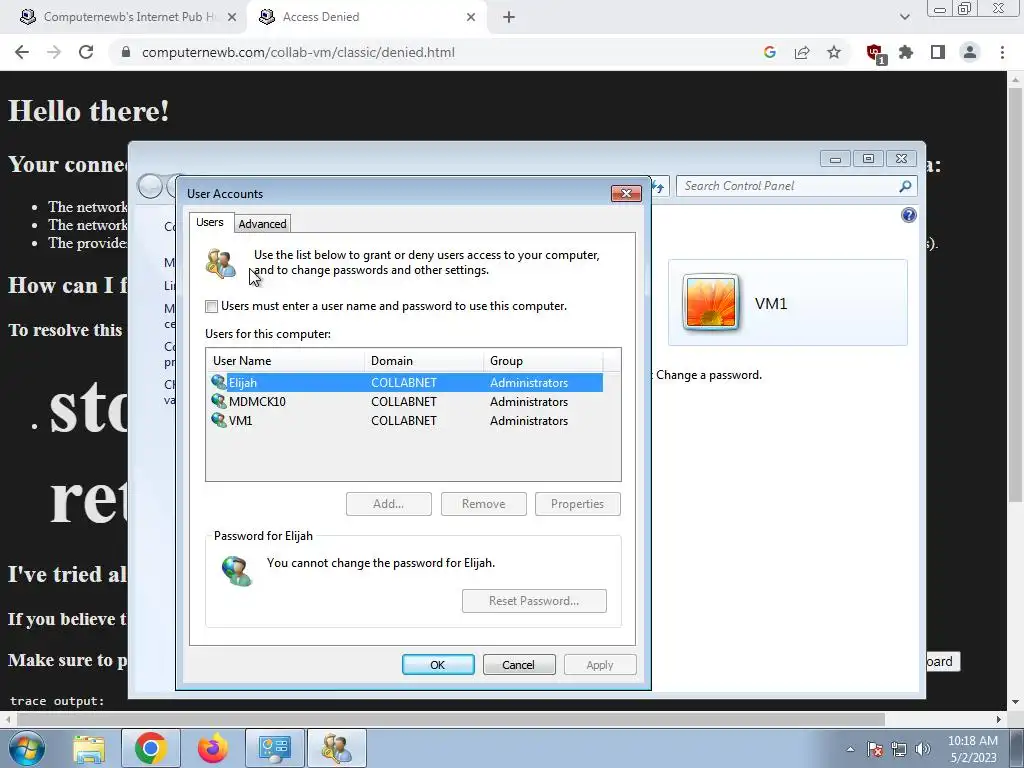The height and width of the screenshot is (768, 1024).
Task: Click the Apply button
Action: 600,665
